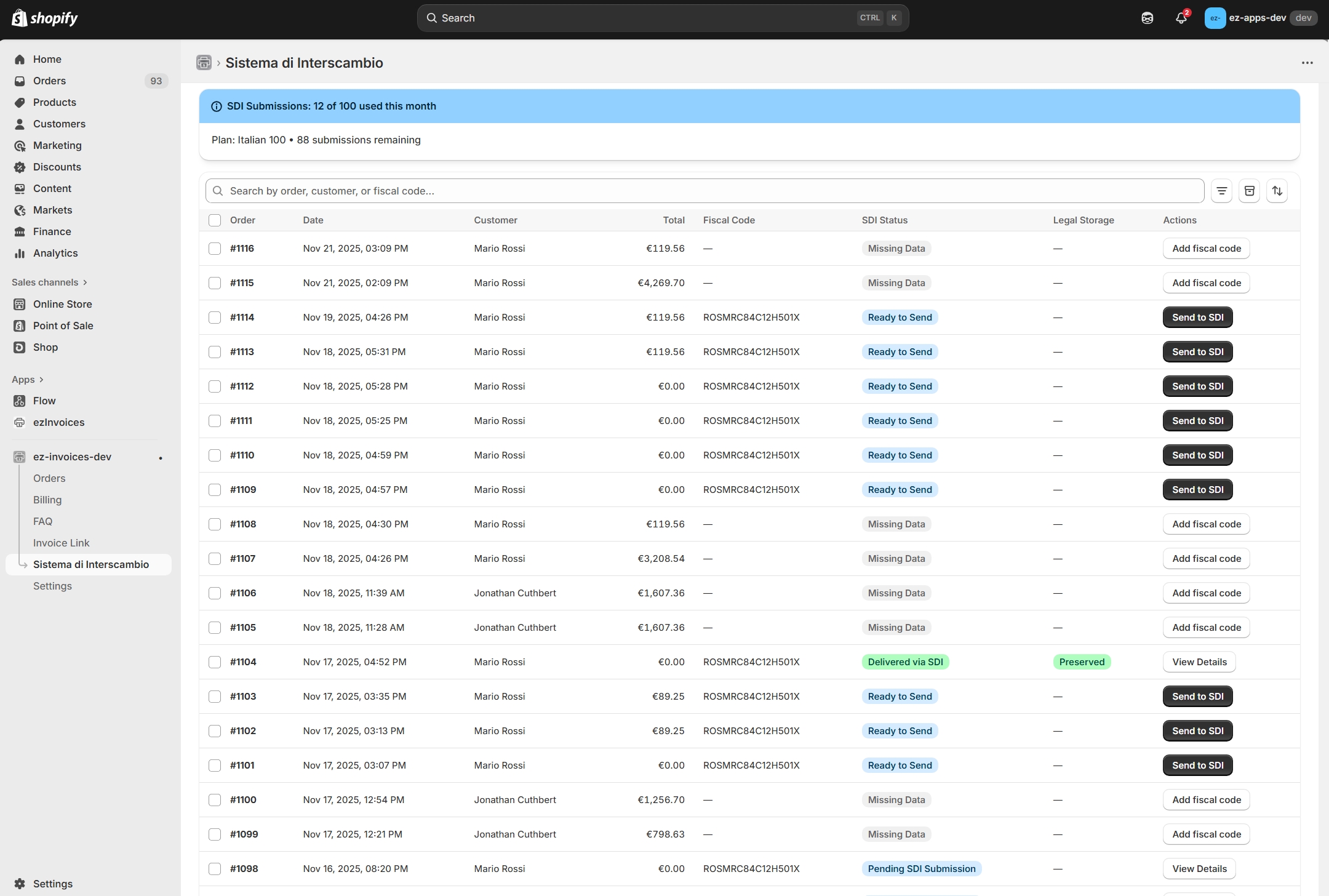
Task: Click the Settings gear at sidebar bottom
Action: [20, 884]
